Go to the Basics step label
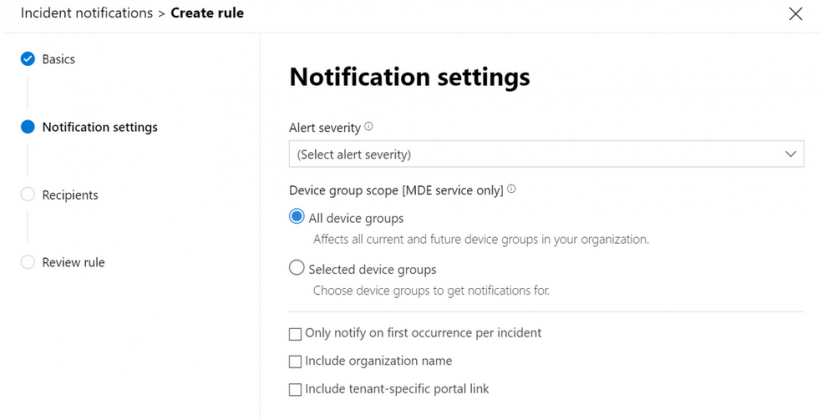The image size is (822, 420). click(58, 59)
